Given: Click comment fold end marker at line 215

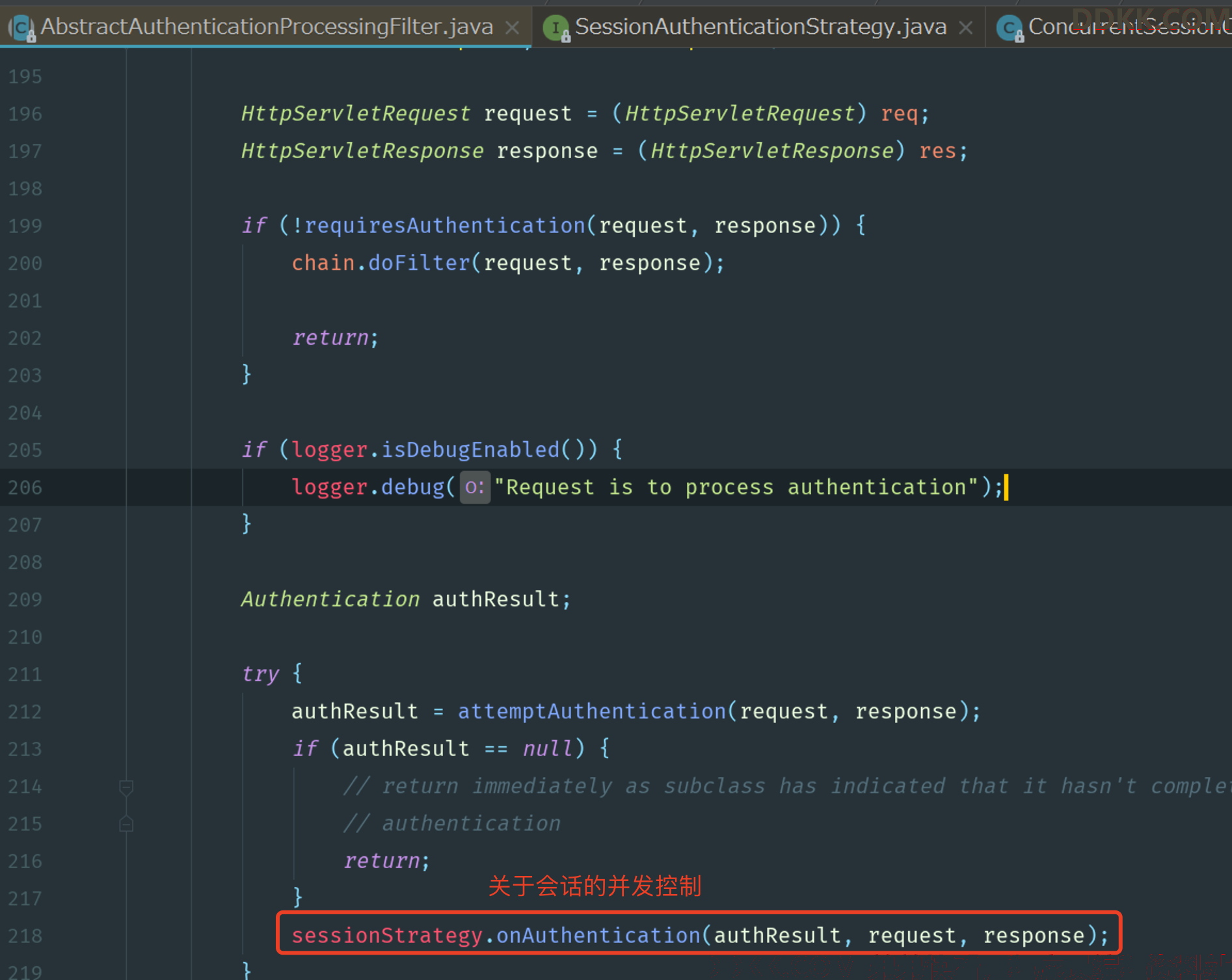Looking at the screenshot, I should pos(126,824).
